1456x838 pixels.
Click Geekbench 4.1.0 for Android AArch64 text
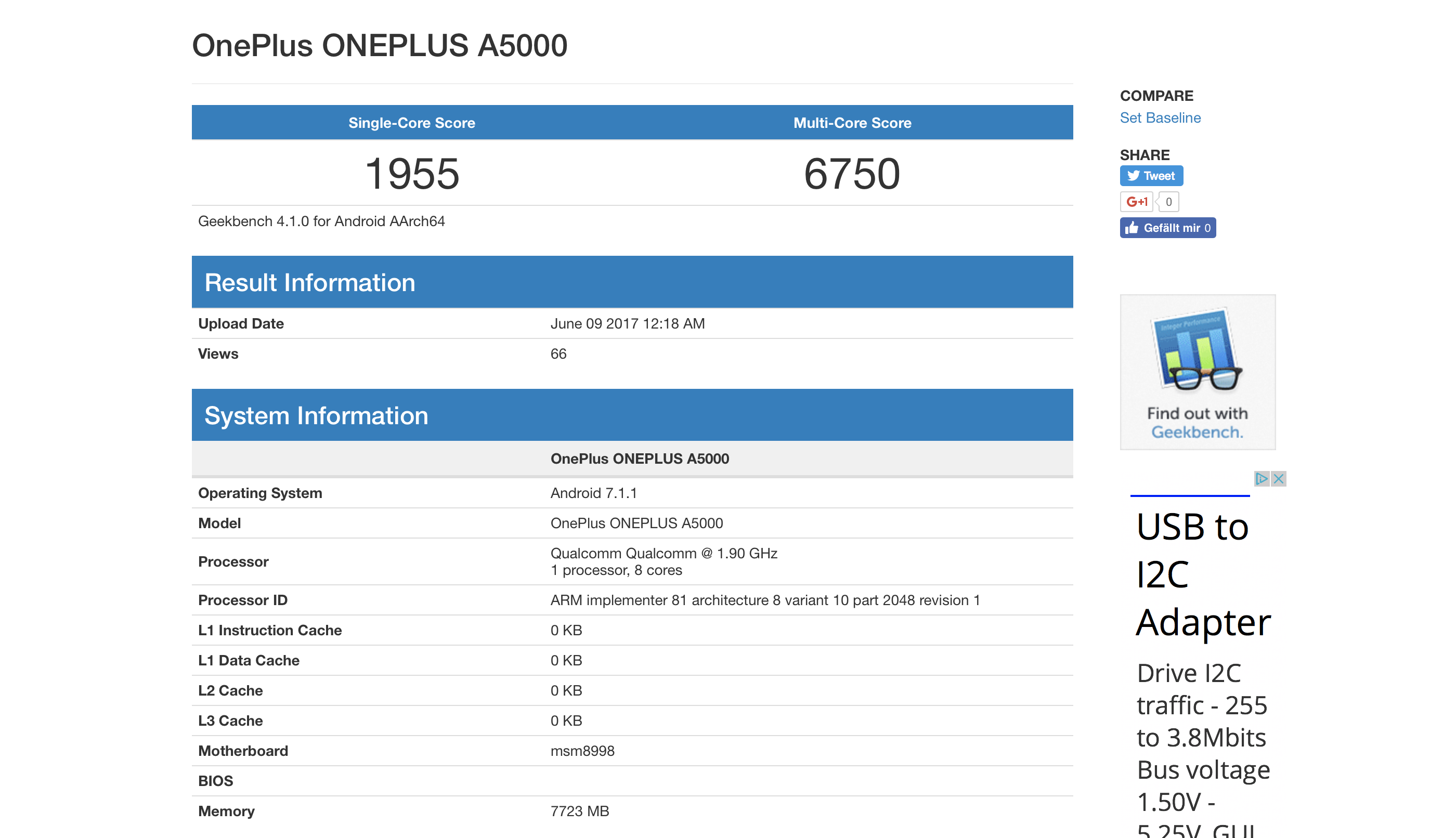(321, 221)
